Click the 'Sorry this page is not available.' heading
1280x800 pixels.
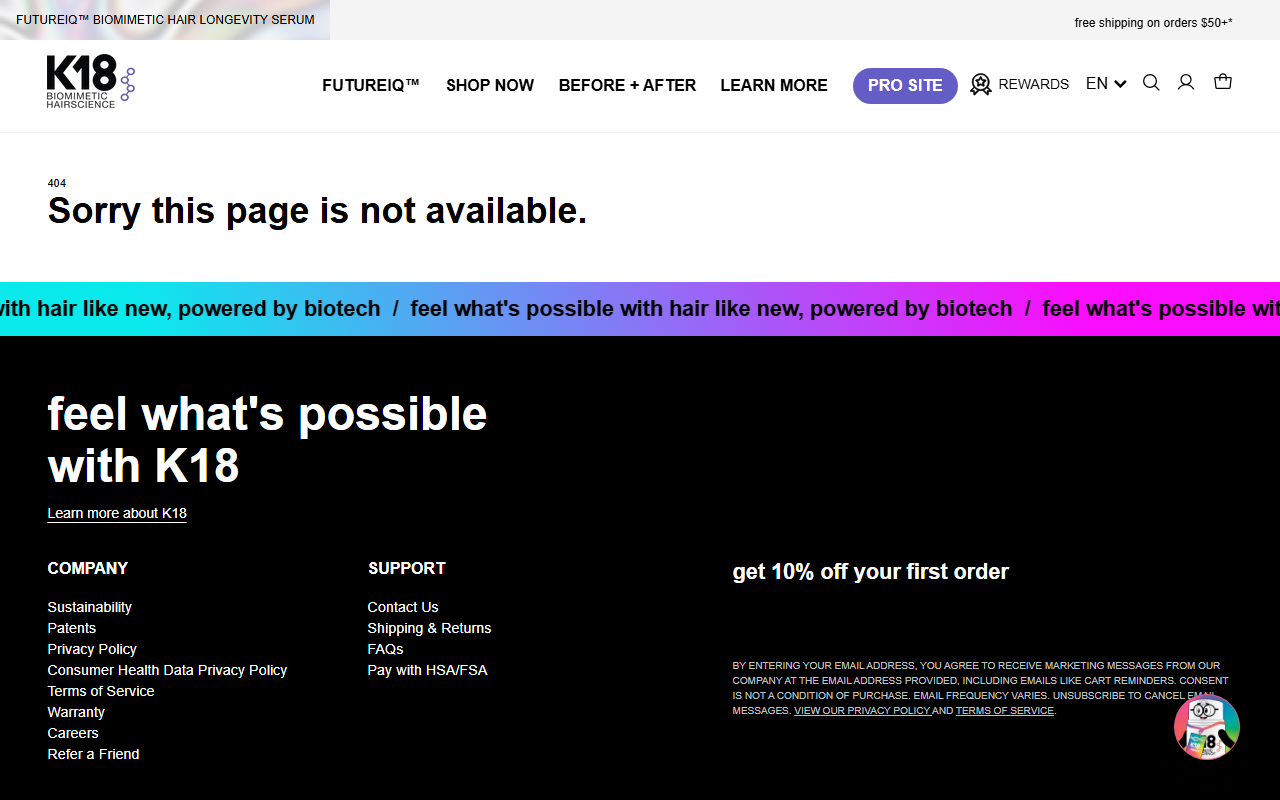[x=317, y=211]
